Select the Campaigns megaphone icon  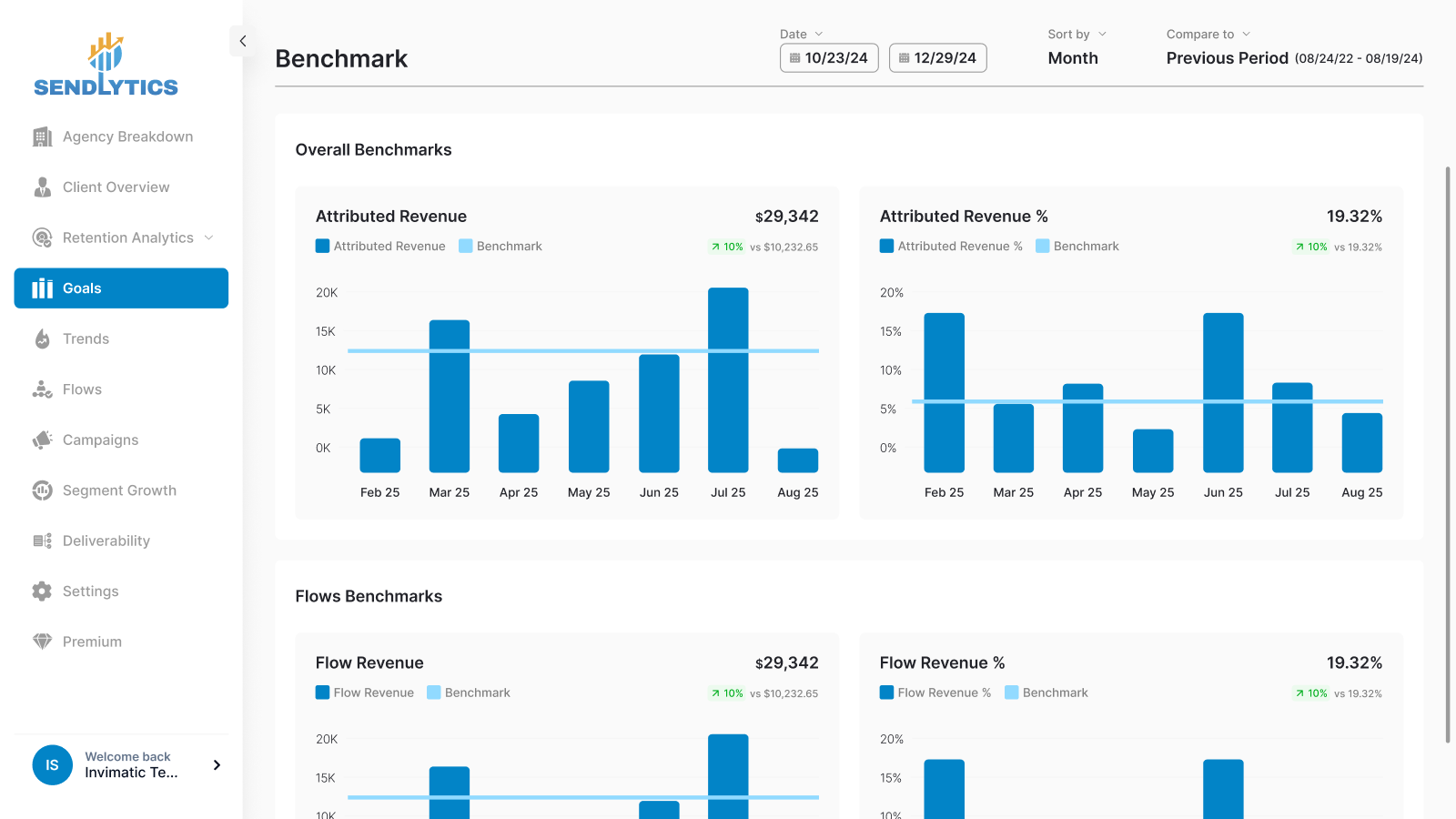42,440
